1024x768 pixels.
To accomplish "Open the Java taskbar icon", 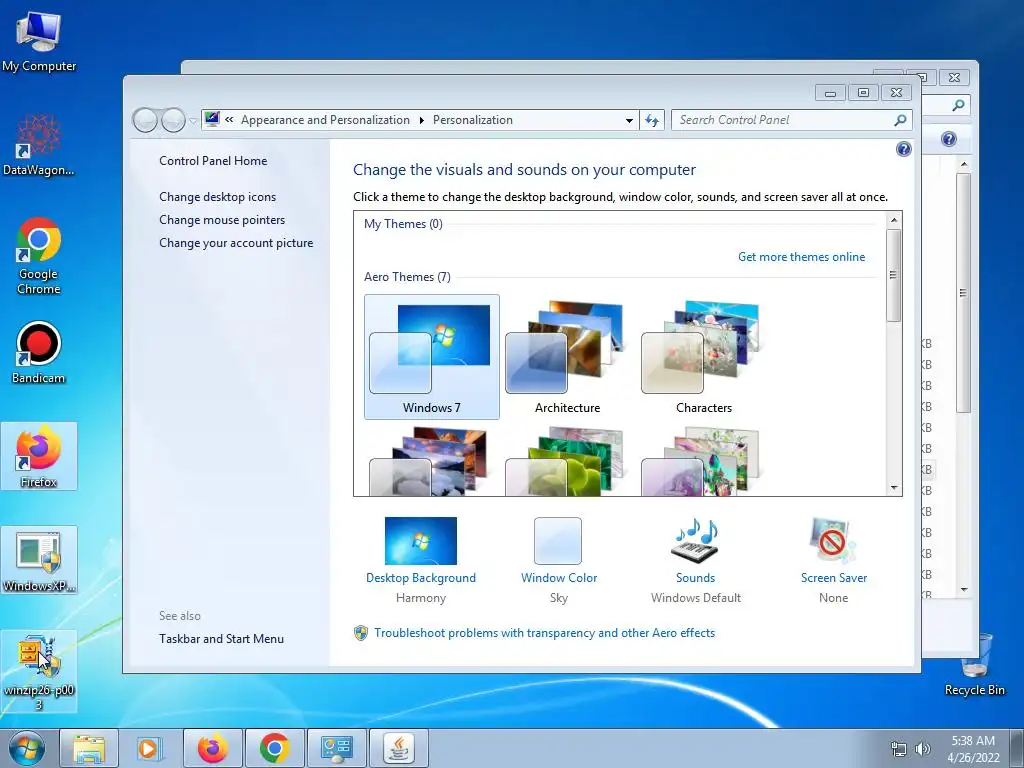I will pyautogui.click(x=398, y=748).
